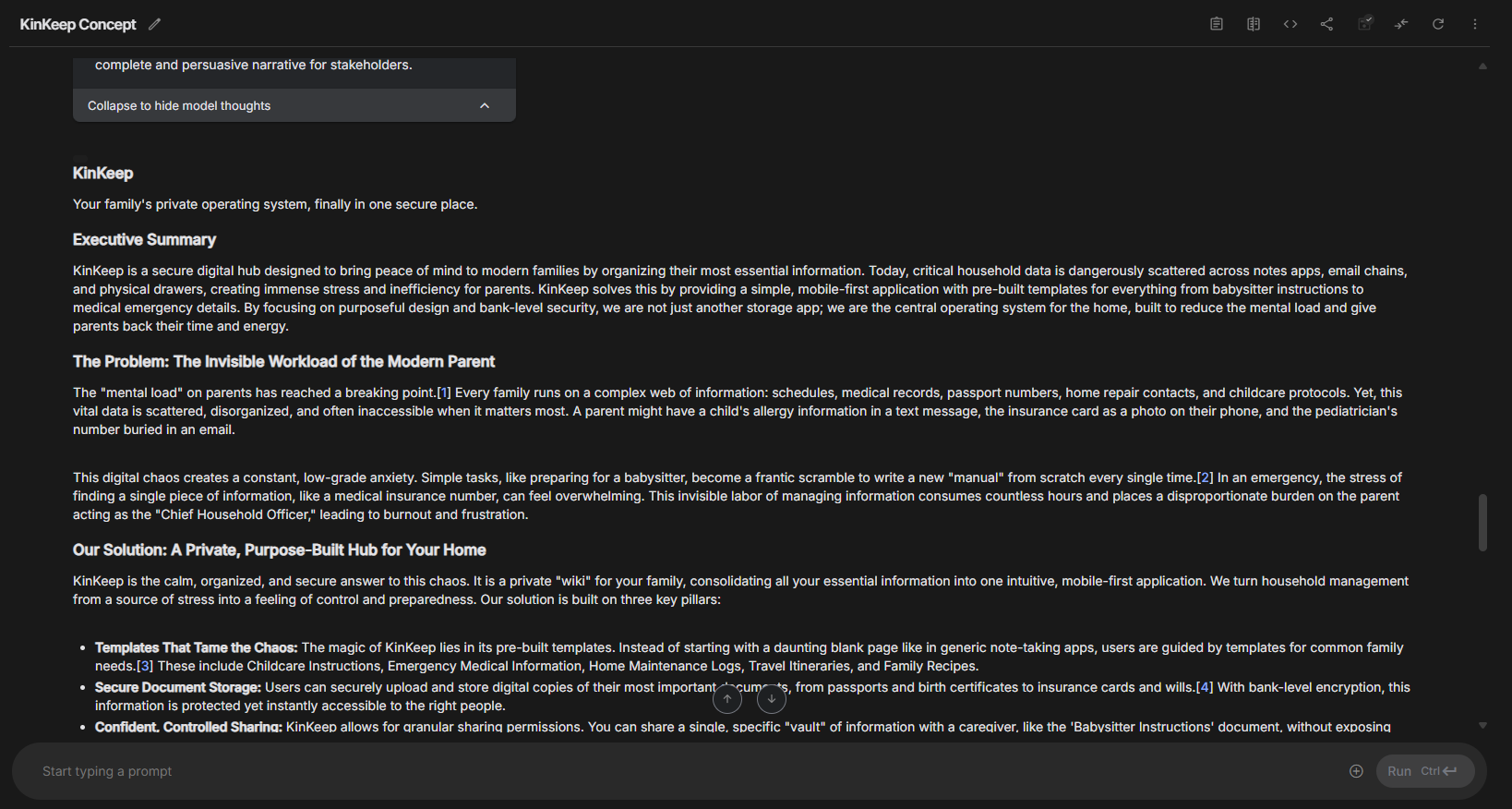Open citation link [2] after 'every single time'
Image resolution: width=1512 pixels, height=809 pixels.
(x=1205, y=477)
